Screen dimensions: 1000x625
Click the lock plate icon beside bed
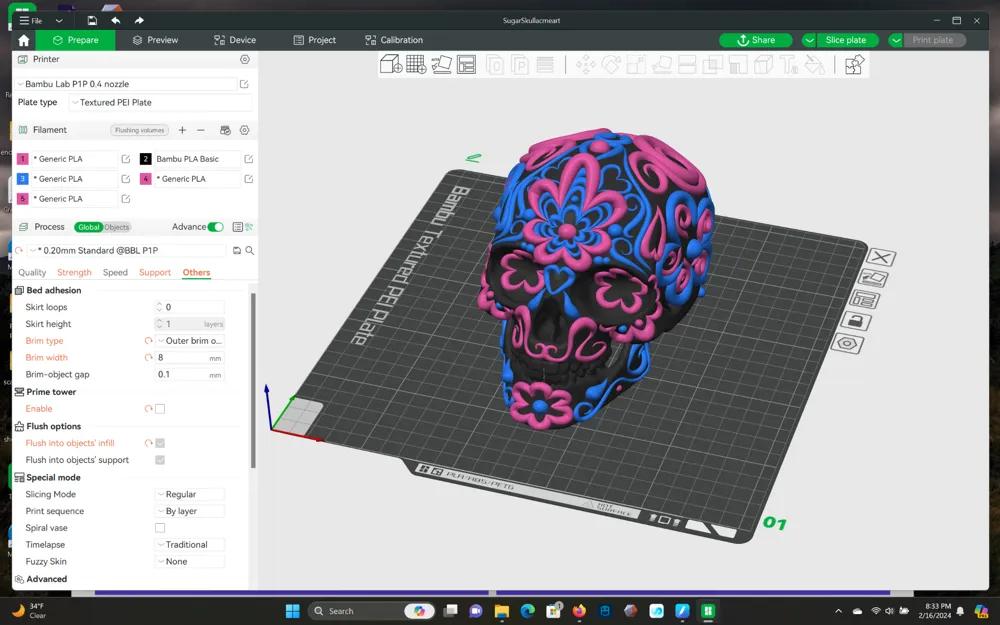coord(856,321)
